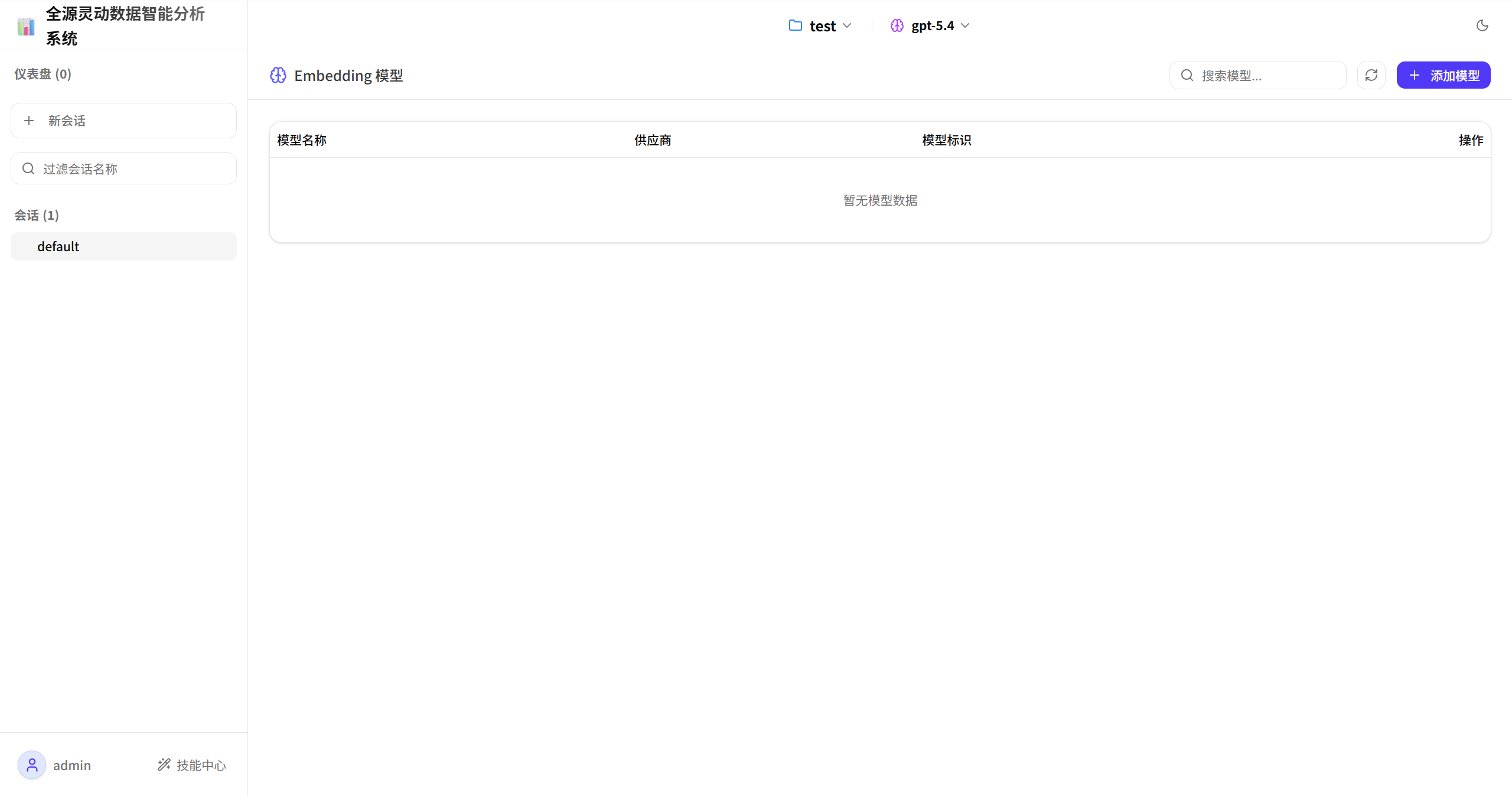Open the admin user menu
Image resolution: width=1512 pixels, height=796 pixels.
(54, 765)
